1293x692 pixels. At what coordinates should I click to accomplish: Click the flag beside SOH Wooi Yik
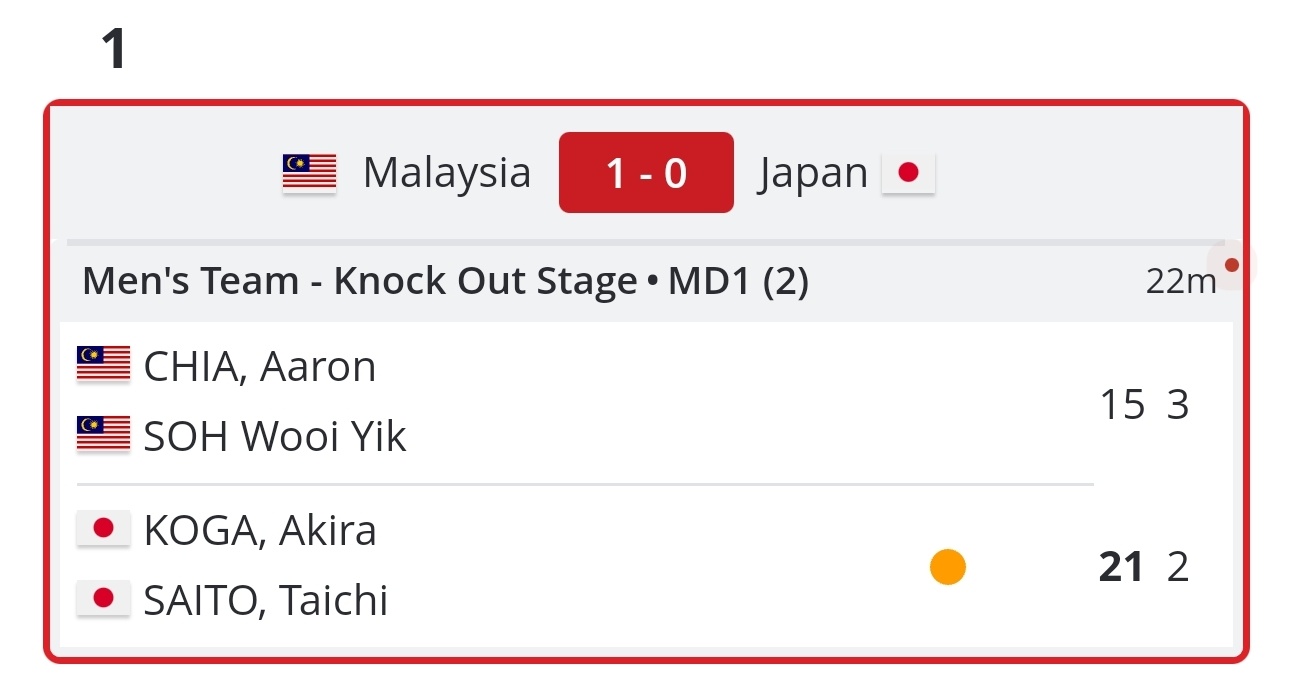tap(103, 434)
